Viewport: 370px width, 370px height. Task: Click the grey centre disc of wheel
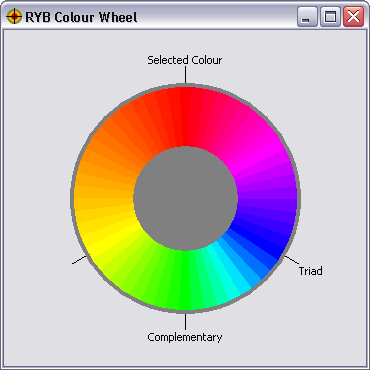tap(185, 198)
